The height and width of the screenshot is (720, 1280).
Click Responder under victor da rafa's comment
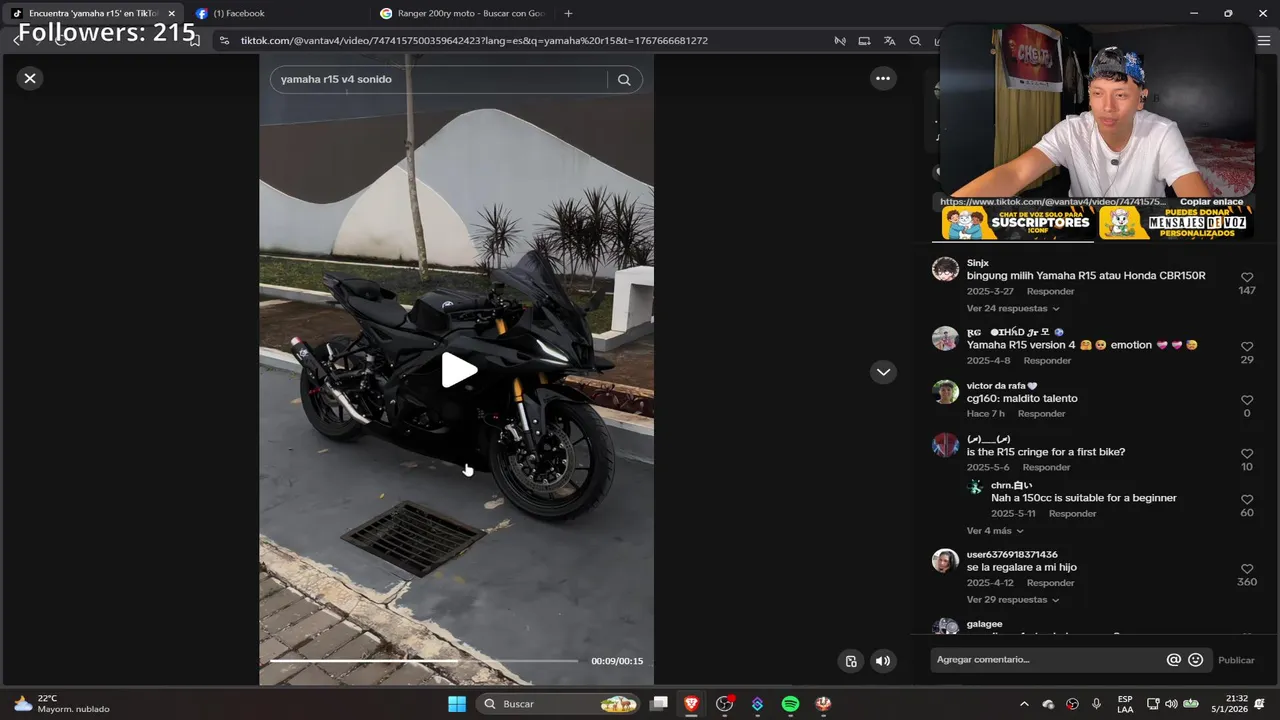[x=1041, y=414]
